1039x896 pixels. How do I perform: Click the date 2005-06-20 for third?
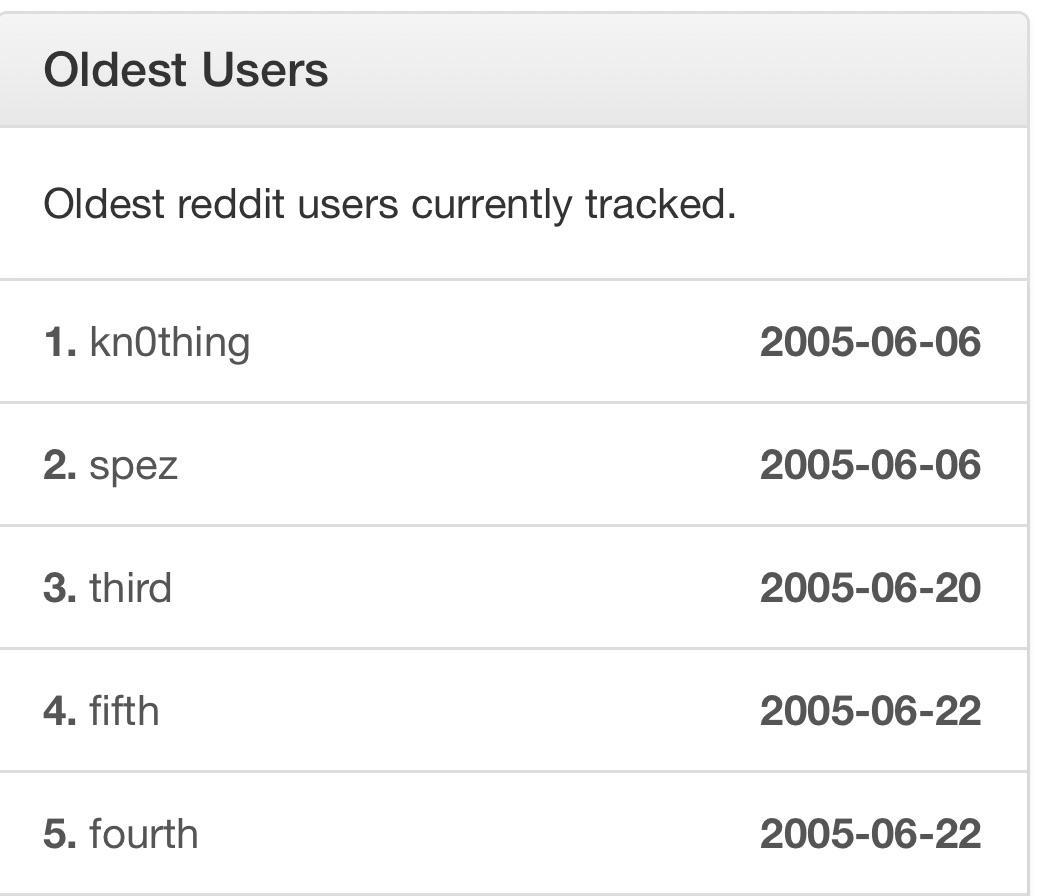(x=870, y=588)
